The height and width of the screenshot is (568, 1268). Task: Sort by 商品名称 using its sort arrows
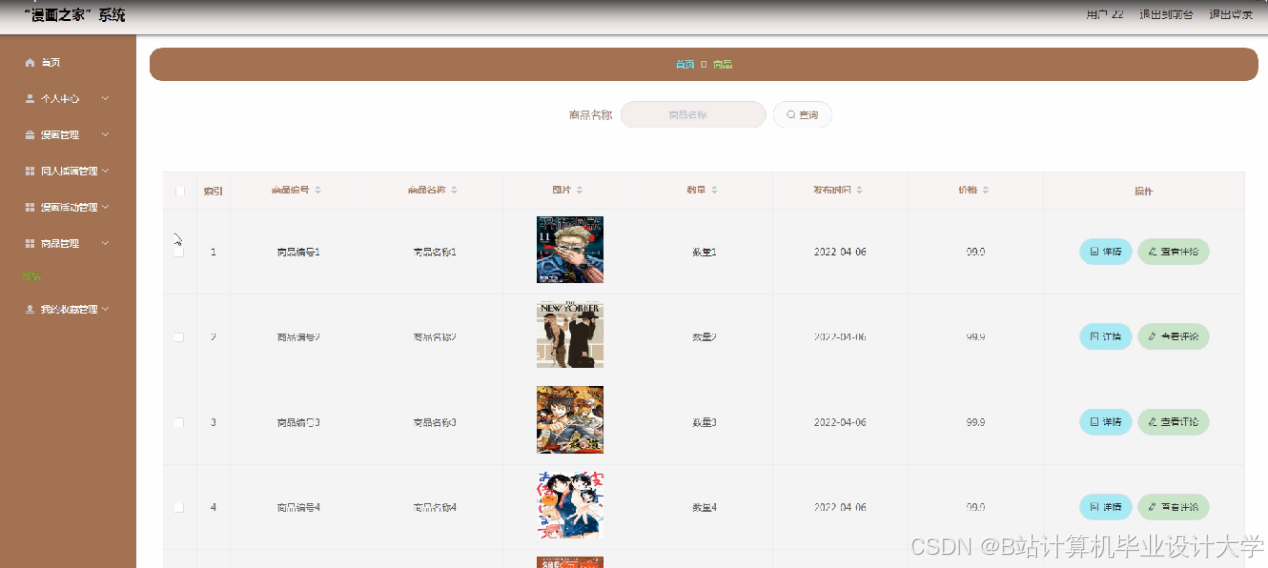pos(454,190)
